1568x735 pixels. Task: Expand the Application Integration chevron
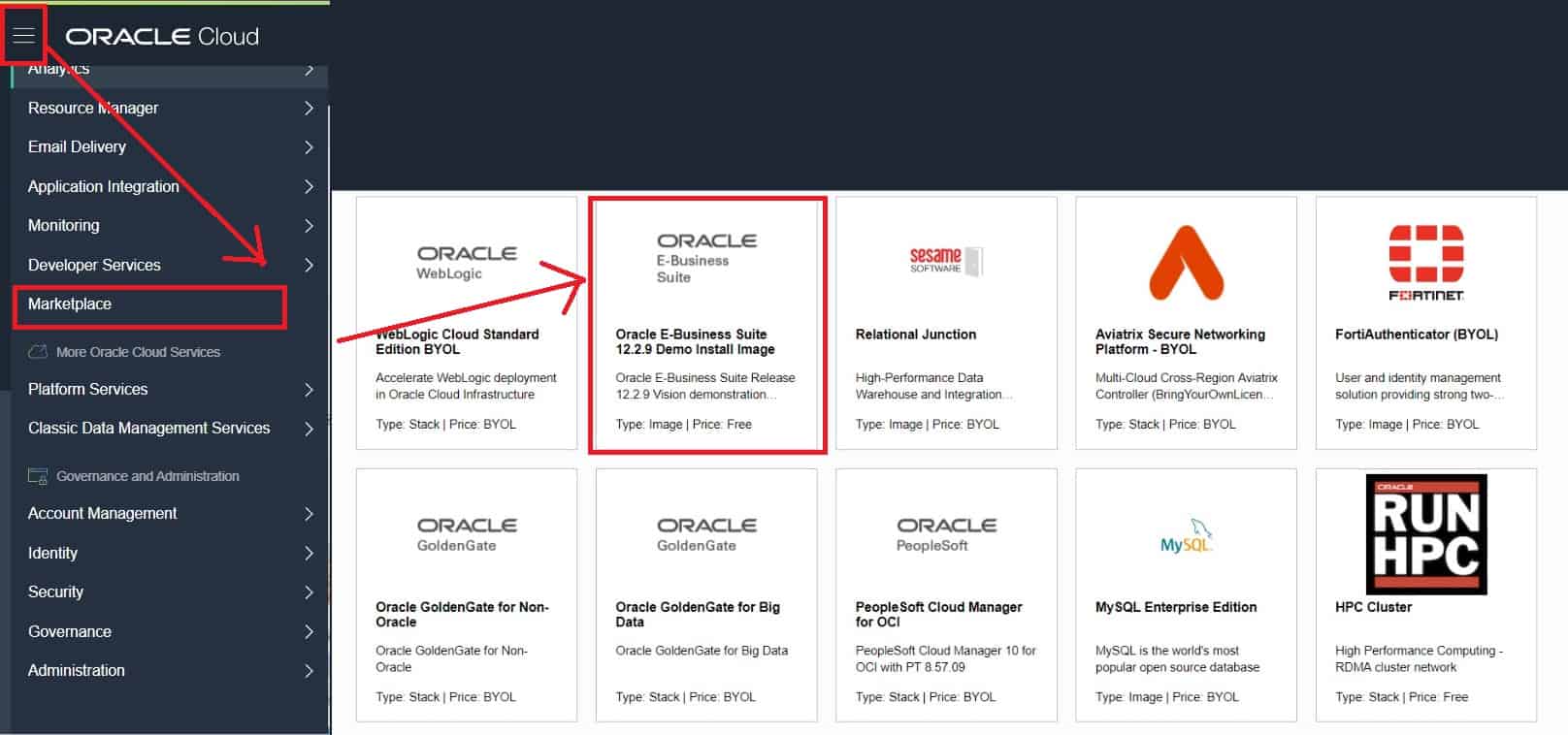(x=309, y=186)
